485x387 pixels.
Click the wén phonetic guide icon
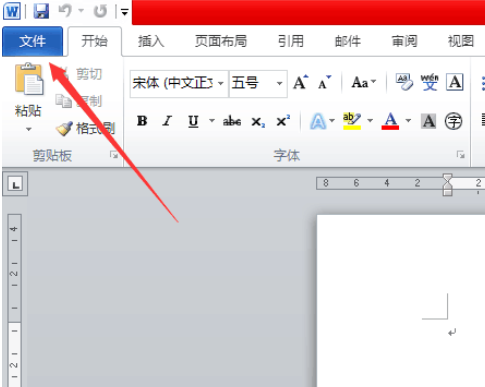click(429, 82)
